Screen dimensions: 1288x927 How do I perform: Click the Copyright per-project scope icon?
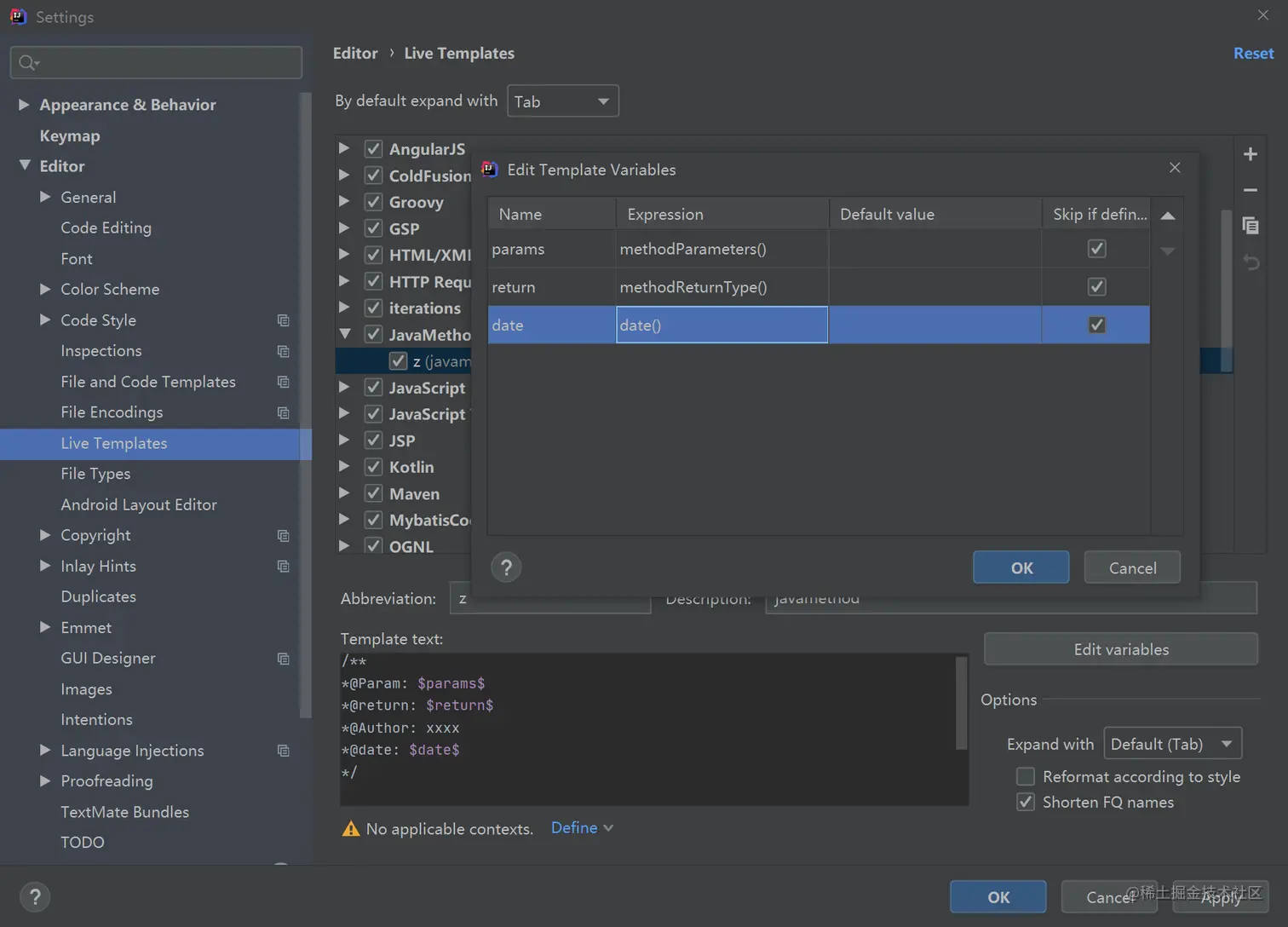point(284,536)
